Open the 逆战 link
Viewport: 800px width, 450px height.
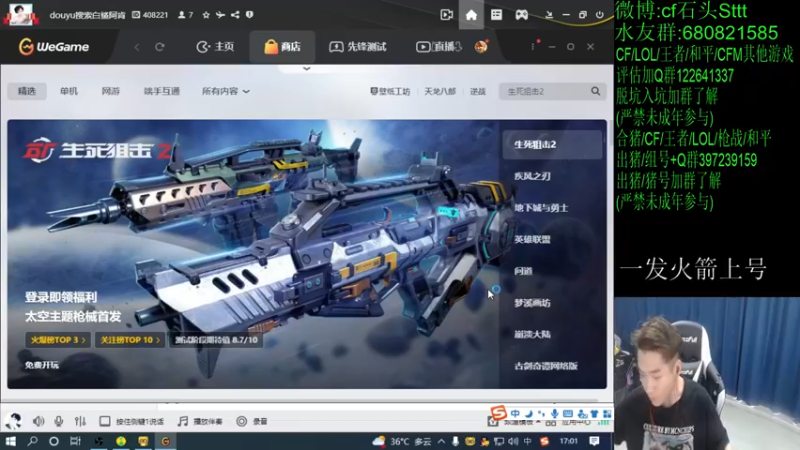(478, 91)
